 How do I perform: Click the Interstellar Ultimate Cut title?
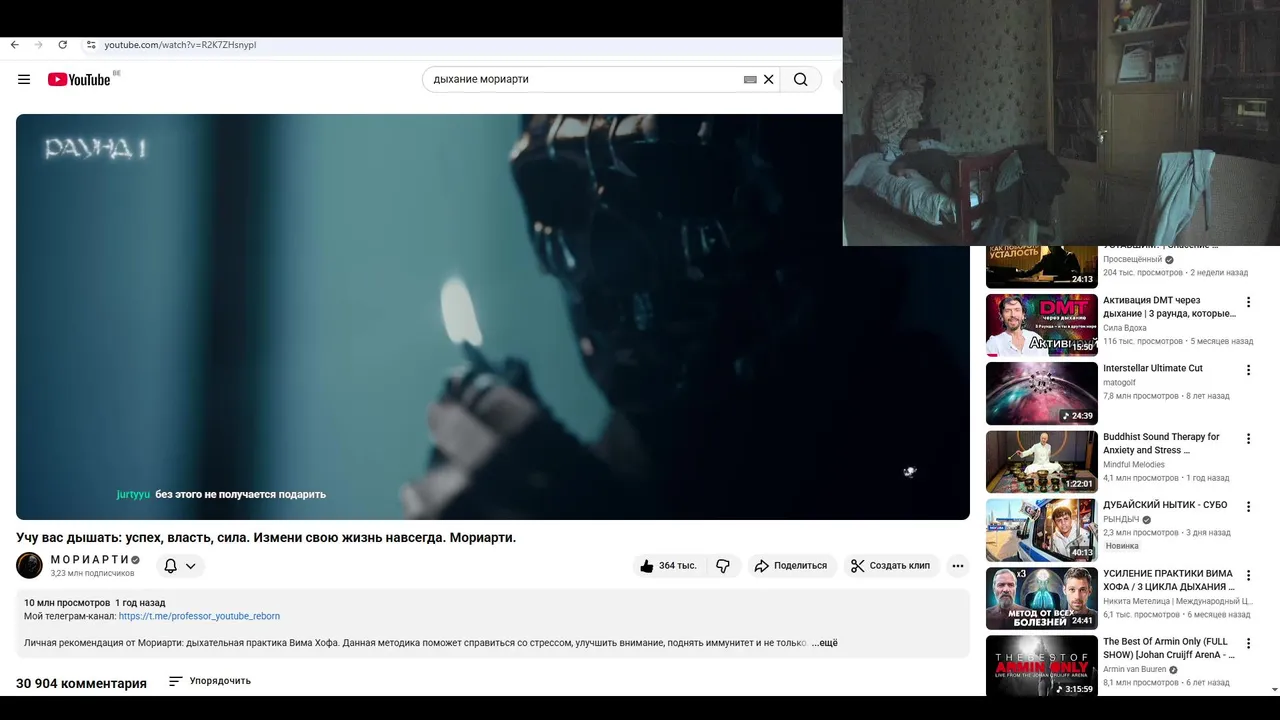click(x=1153, y=368)
